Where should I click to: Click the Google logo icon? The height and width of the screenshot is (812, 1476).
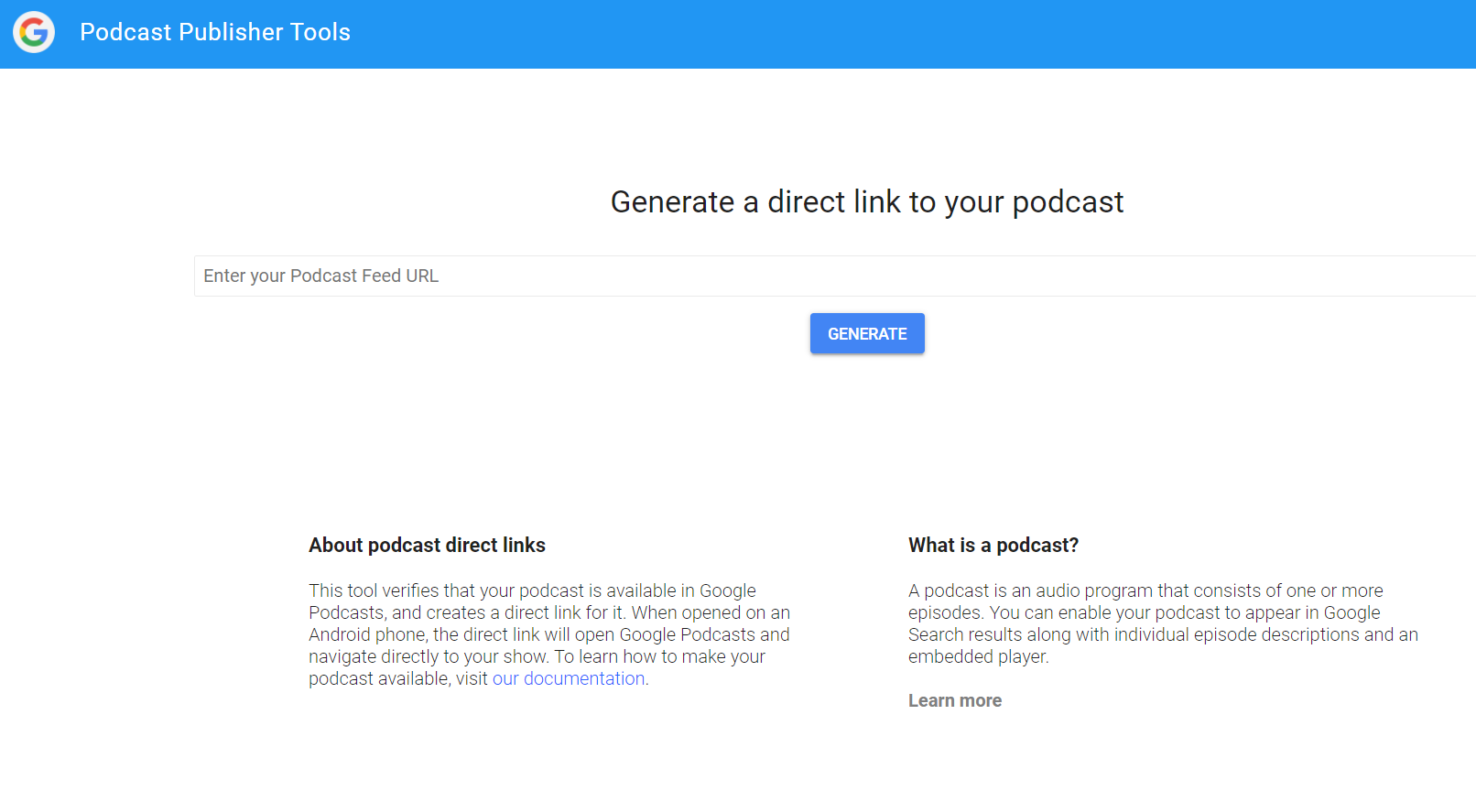click(34, 32)
